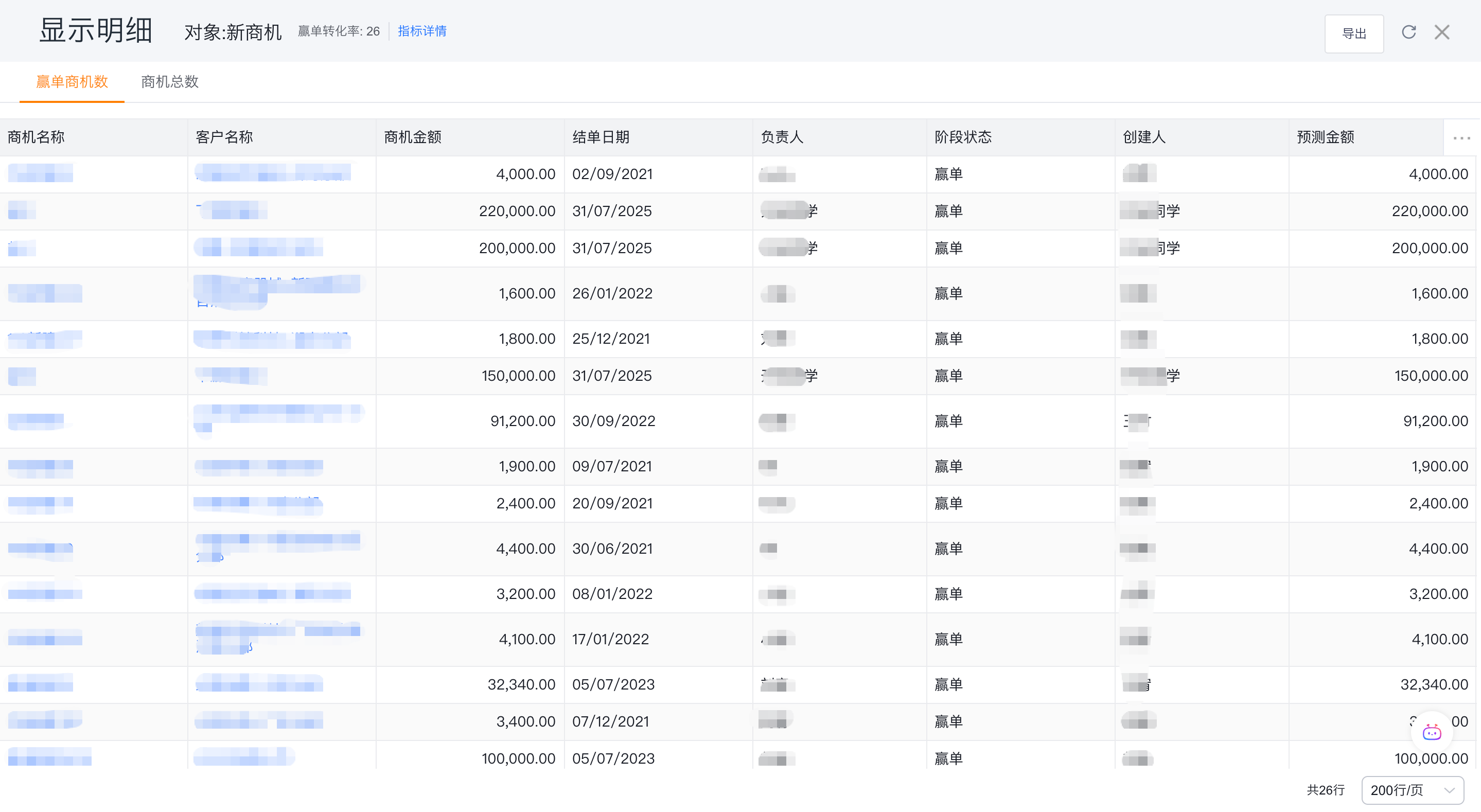
Task: Open the column options ellipsis menu
Action: pos(1461,138)
